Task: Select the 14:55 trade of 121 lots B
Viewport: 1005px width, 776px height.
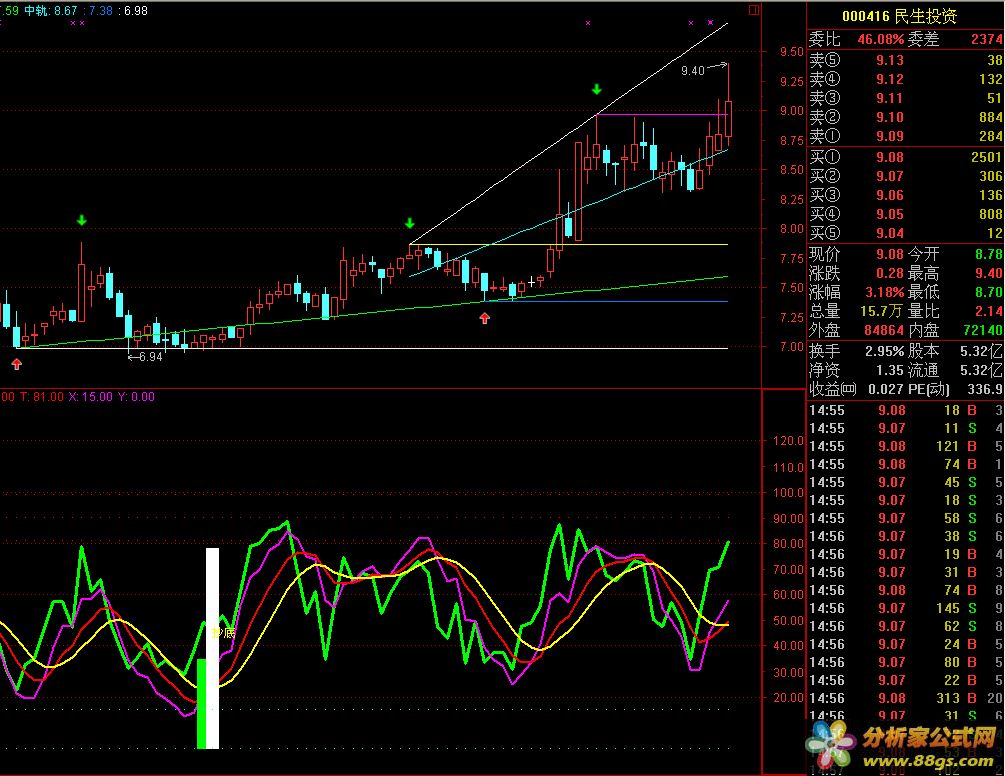Action: pyautogui.click(x=905, y=446)
